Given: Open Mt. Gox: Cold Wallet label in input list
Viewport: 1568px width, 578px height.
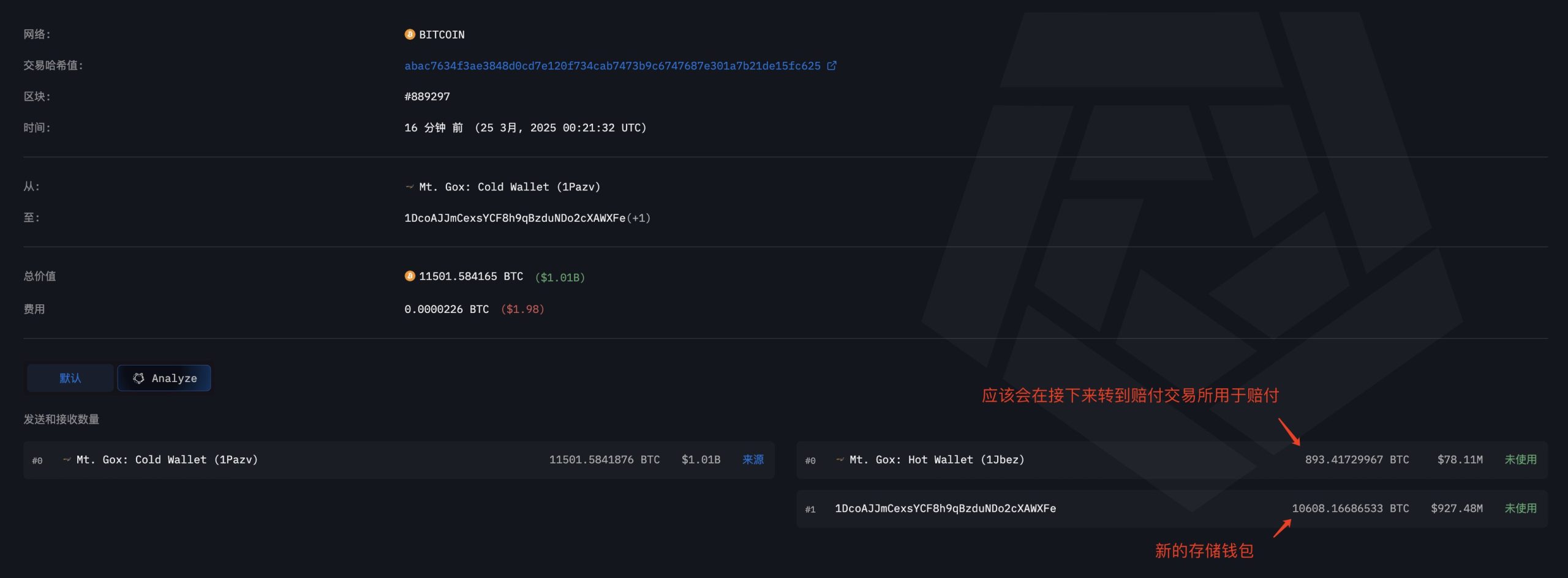Looking at the screenshot, I should 167,460.
